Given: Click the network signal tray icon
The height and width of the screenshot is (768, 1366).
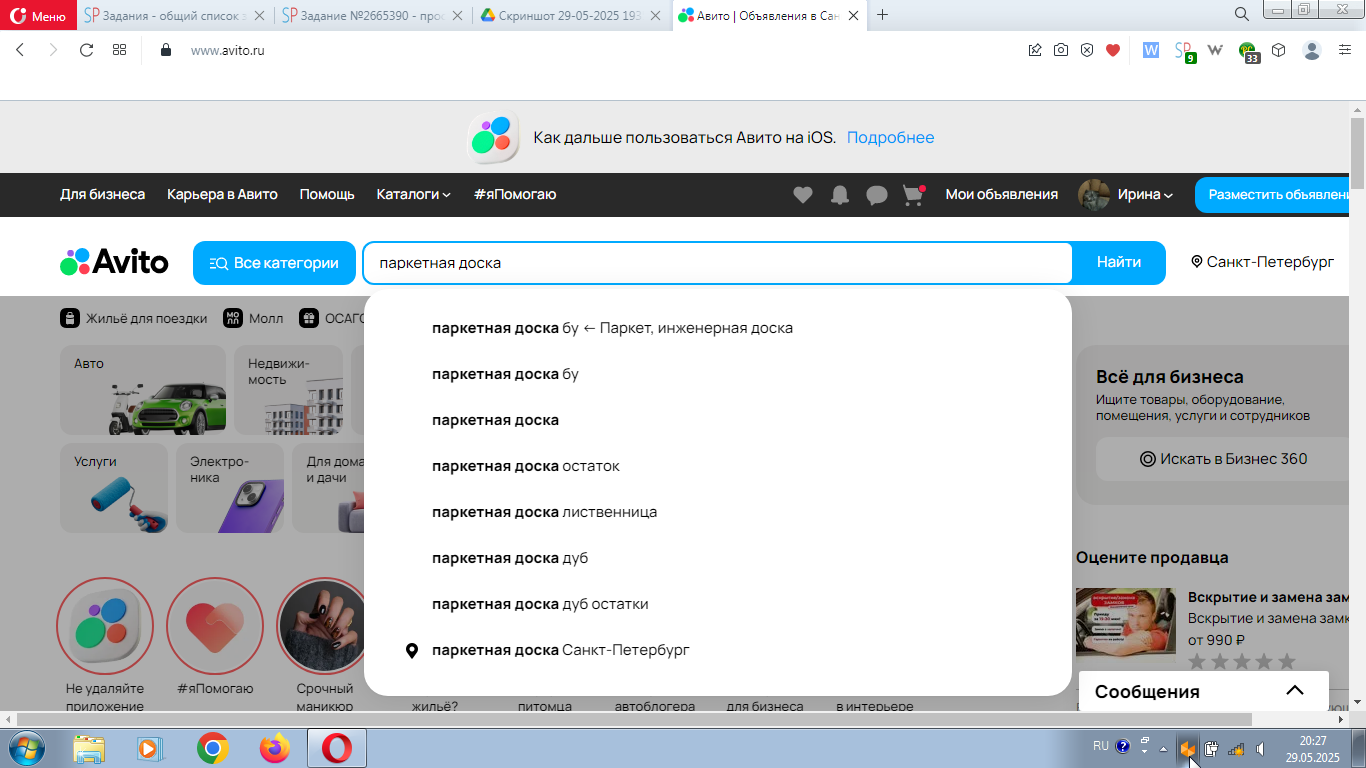Looking at the screenshot, I should point(1236,748).
